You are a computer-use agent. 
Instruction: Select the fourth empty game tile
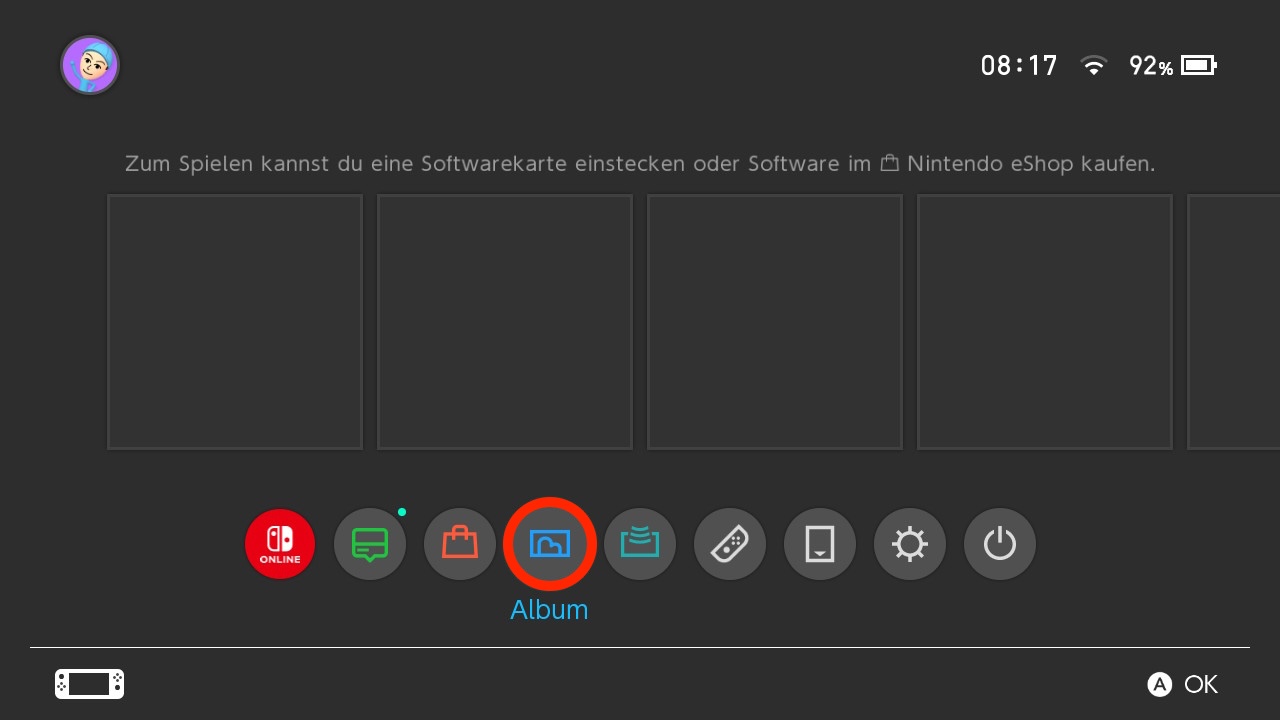click(x=1045, y=322)
